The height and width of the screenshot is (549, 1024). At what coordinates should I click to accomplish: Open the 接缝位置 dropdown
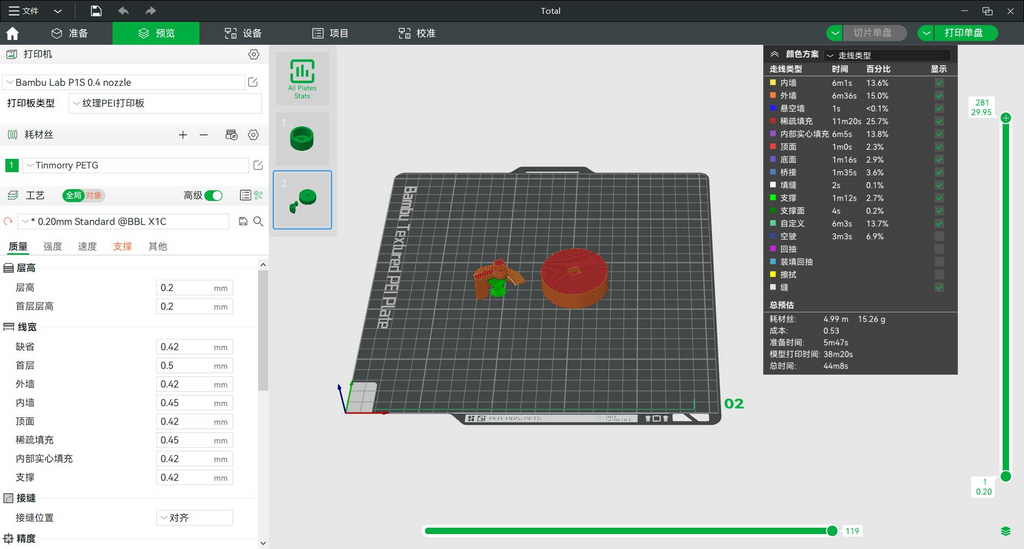pyautogui.click(x=195, y=518)
